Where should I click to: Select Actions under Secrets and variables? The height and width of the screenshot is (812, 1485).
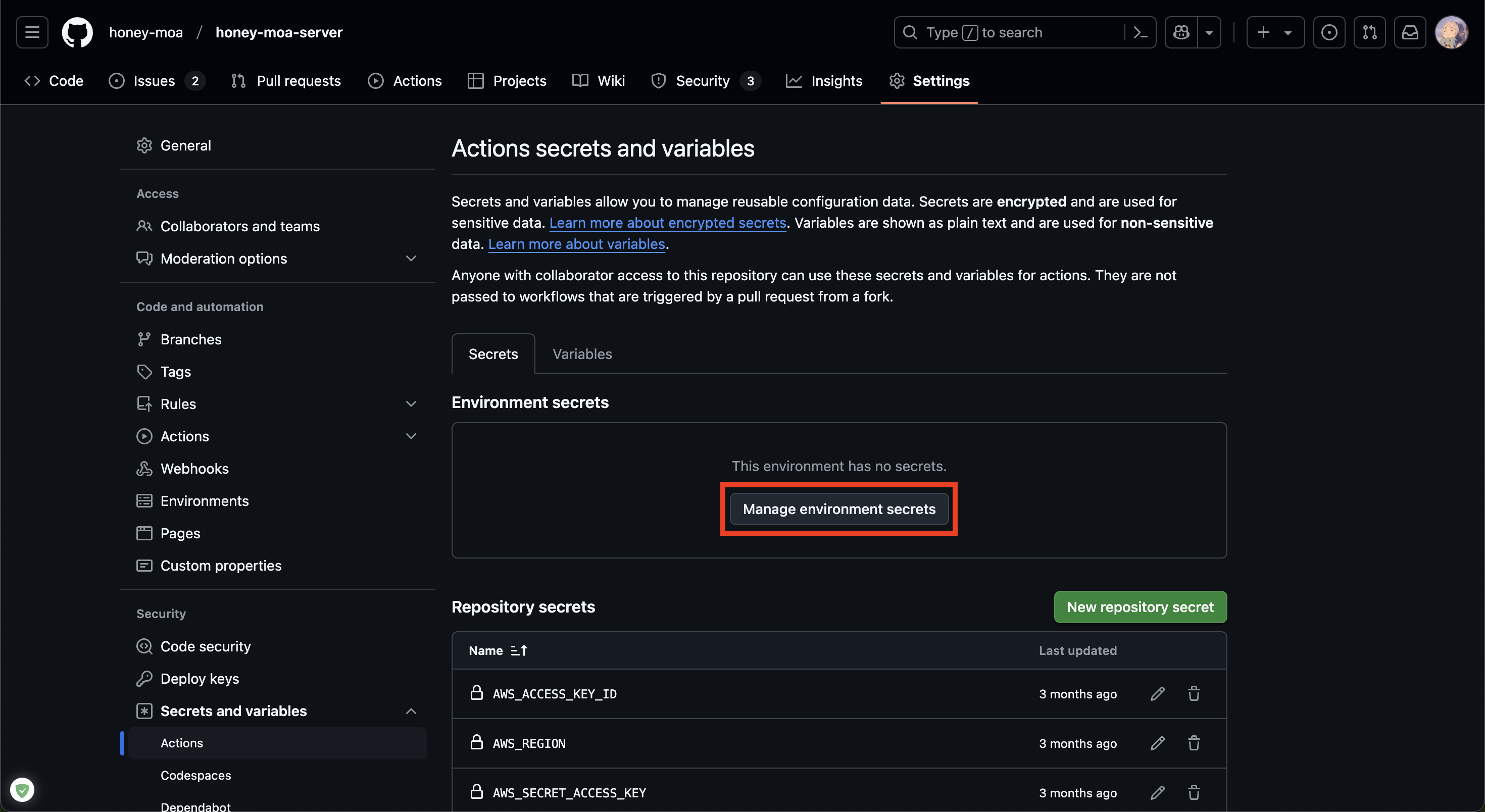pyautogui.click(x=277, y=743)
